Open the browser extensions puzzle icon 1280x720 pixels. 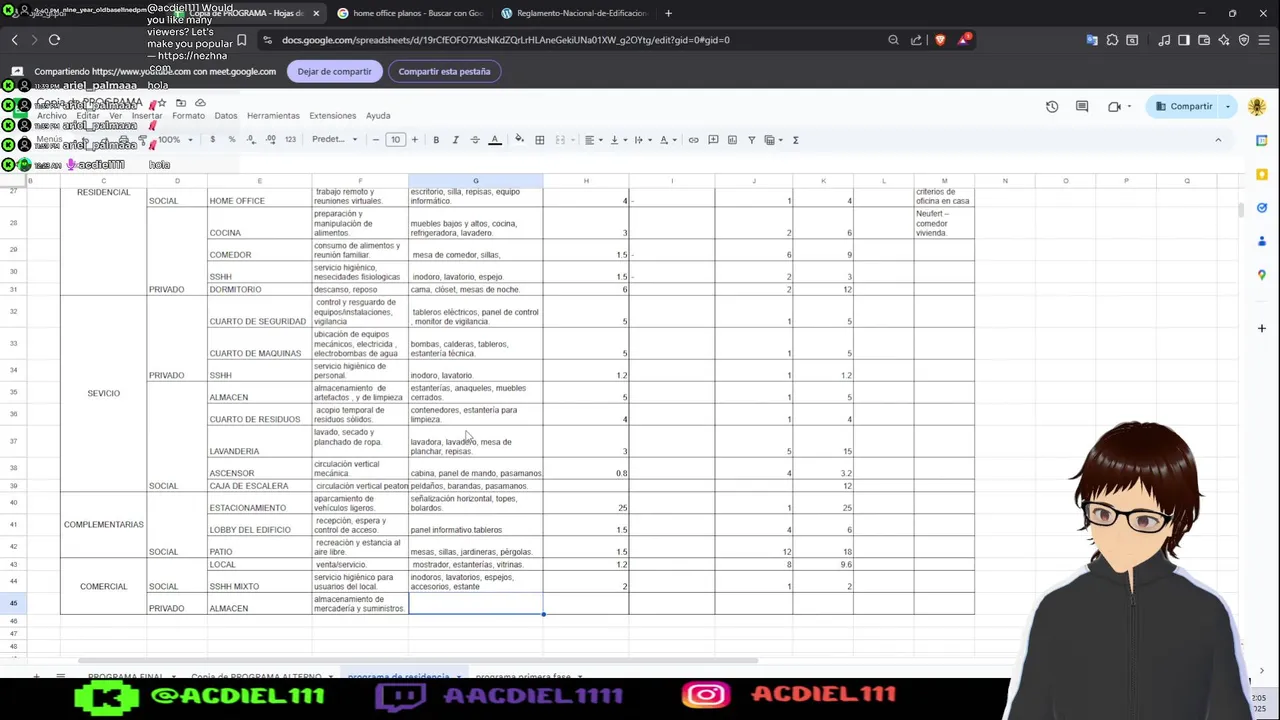(x=1112, y=40)
